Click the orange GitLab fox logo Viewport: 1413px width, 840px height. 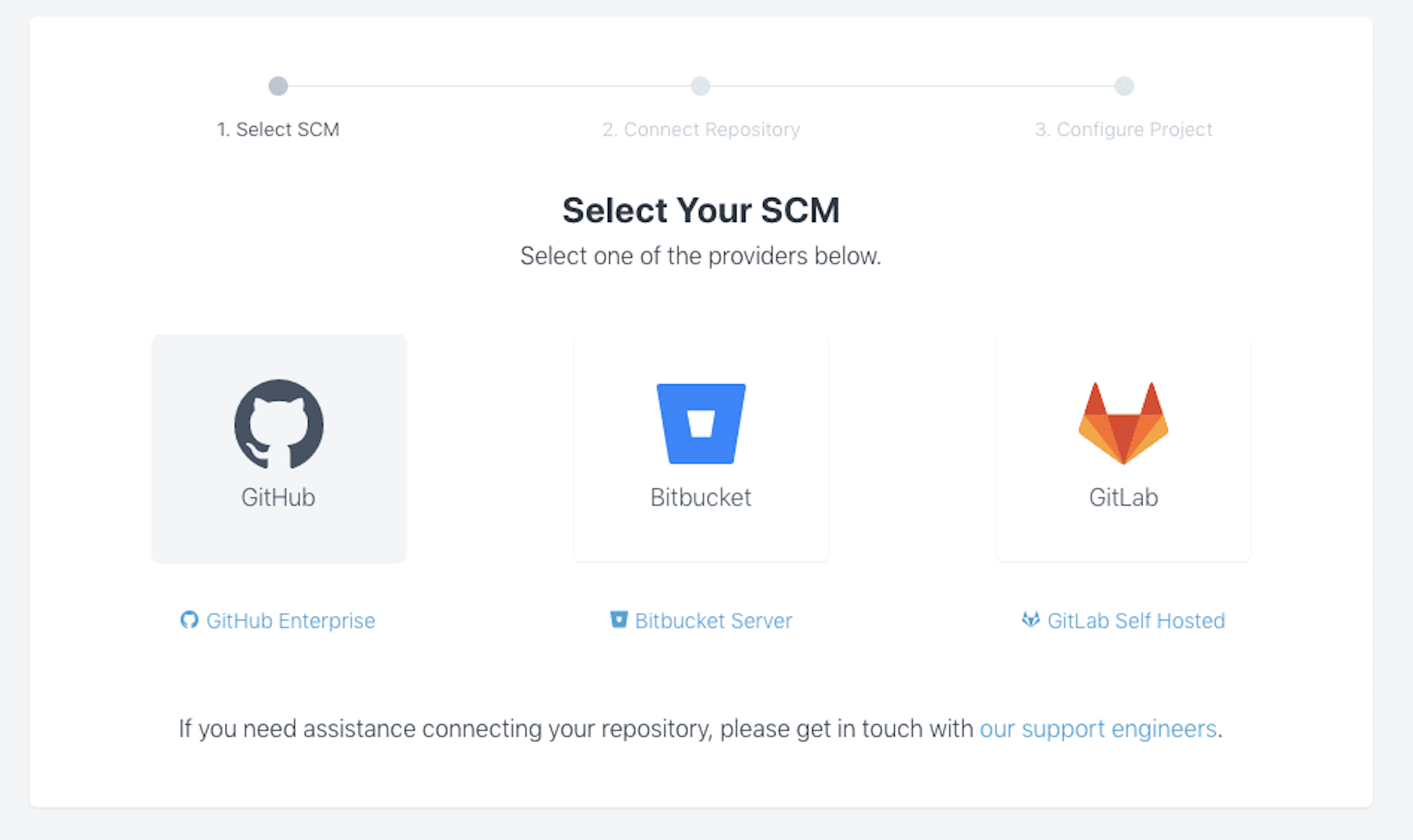click(x=1123, y=423)
